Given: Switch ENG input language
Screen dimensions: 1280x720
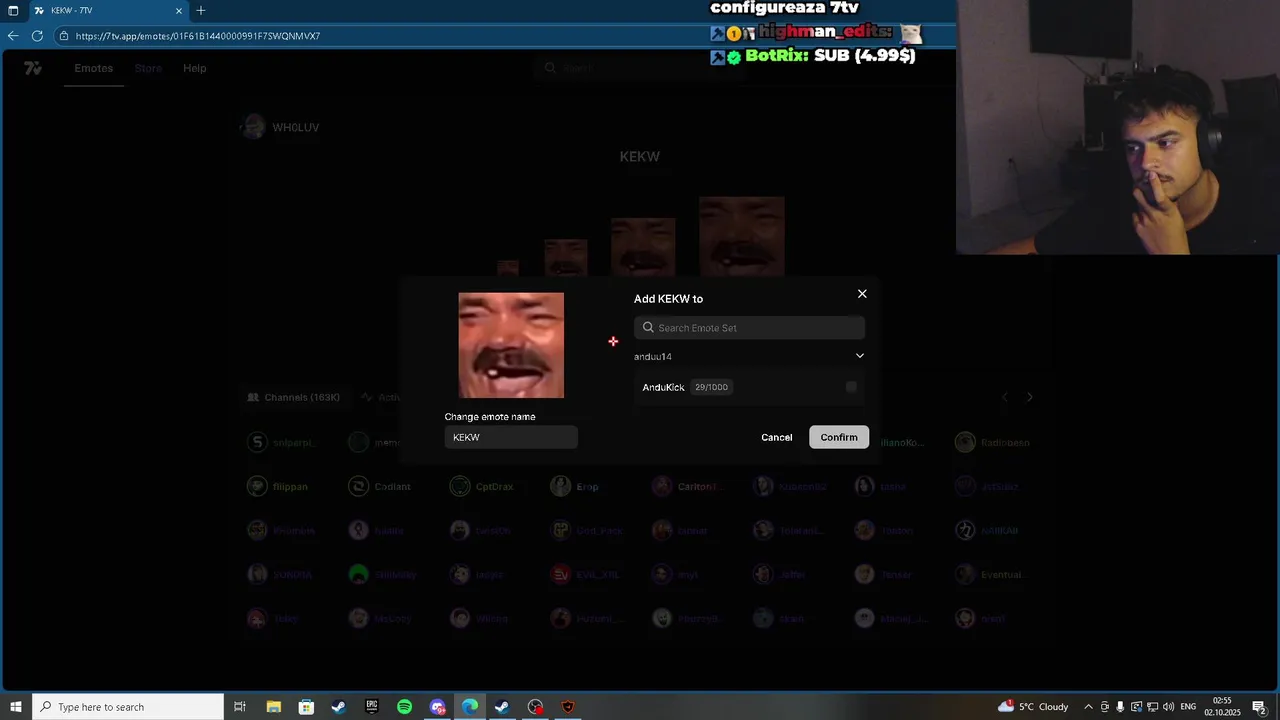Looking at the screenshot, I should click(1188, 707).
